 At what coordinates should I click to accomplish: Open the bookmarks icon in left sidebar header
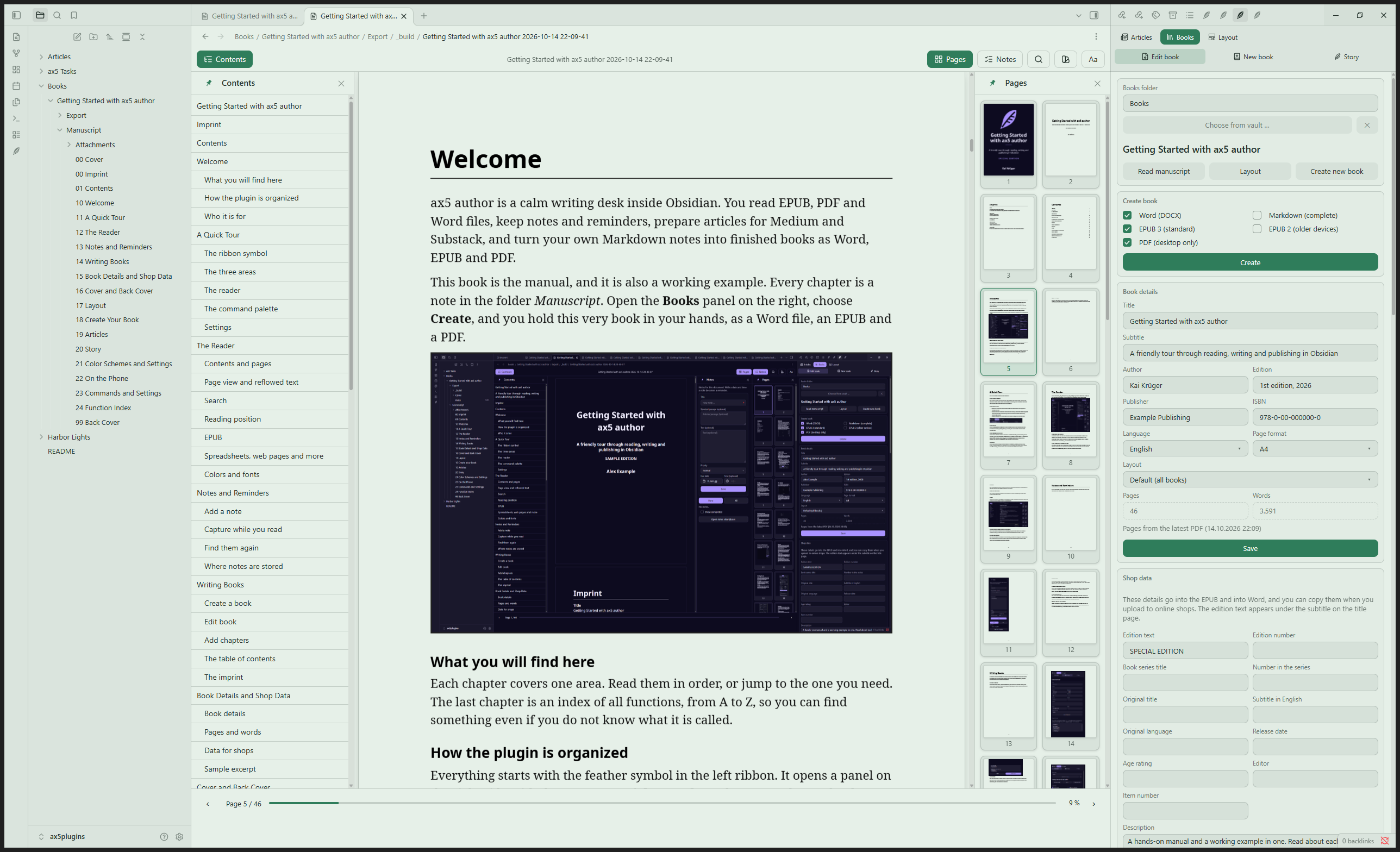point(74,15)
